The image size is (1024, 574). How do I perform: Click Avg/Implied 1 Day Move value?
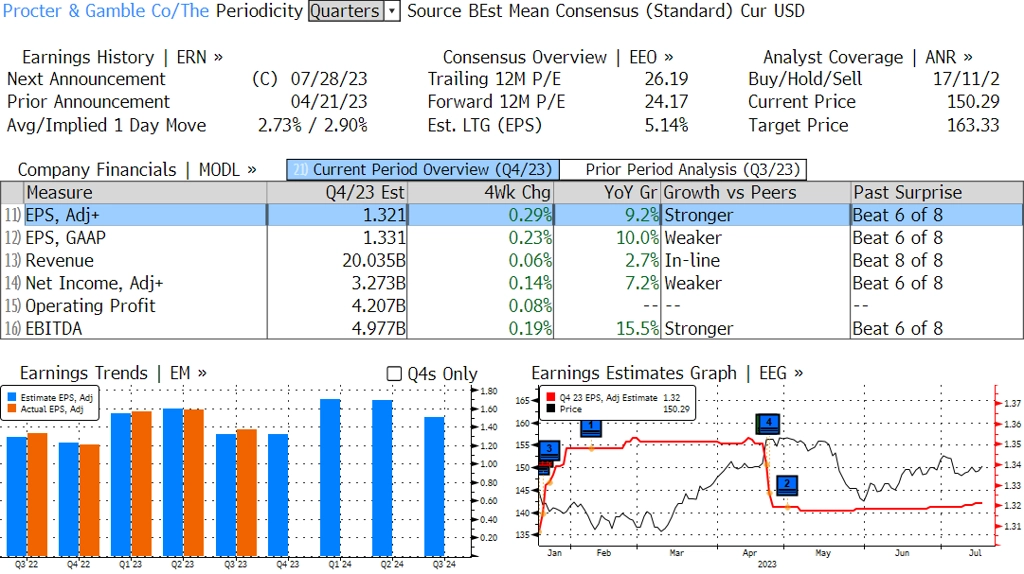pos(313,125)
